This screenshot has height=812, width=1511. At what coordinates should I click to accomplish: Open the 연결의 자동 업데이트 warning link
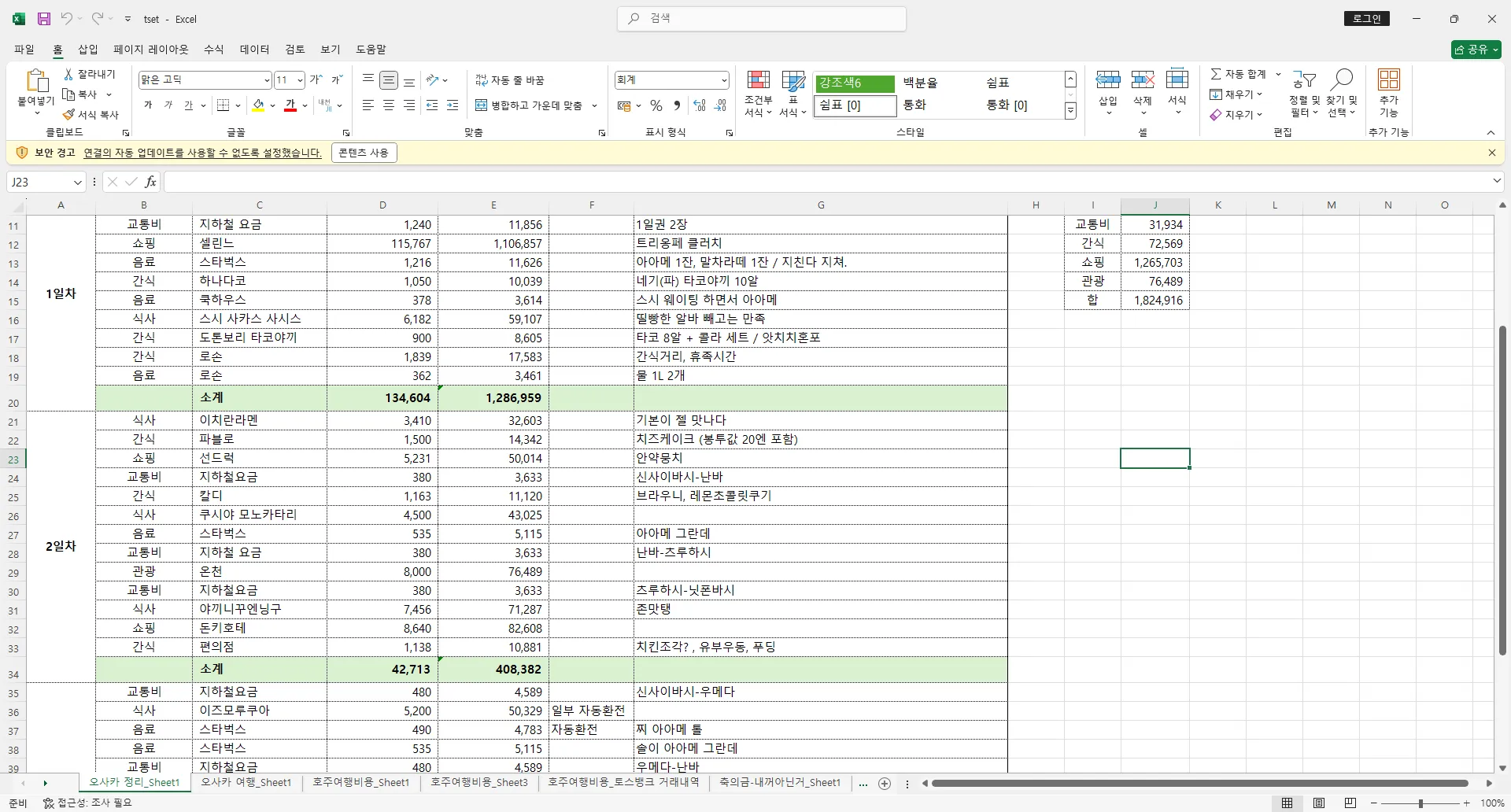[x=201, y=153]
